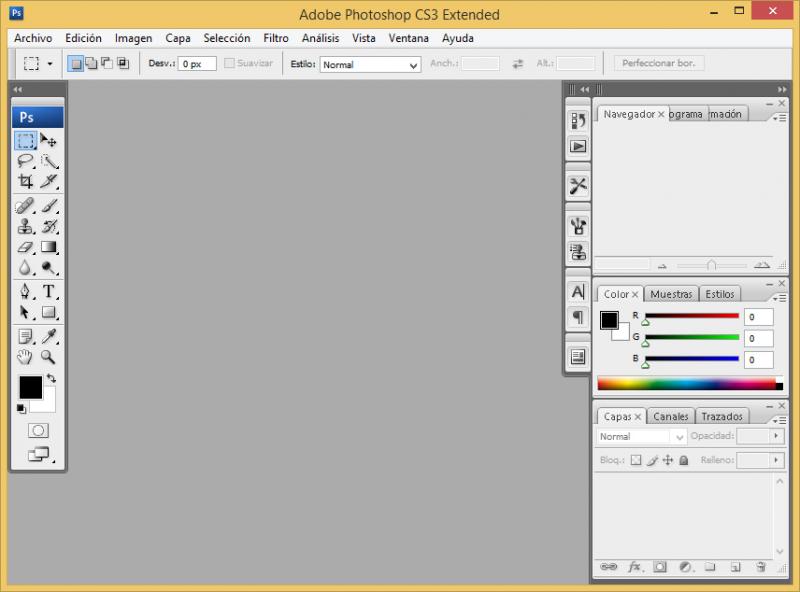This screenshot has width=800, height=592.
Task: Switch to the Canales tab
Action: click(671, 416)
